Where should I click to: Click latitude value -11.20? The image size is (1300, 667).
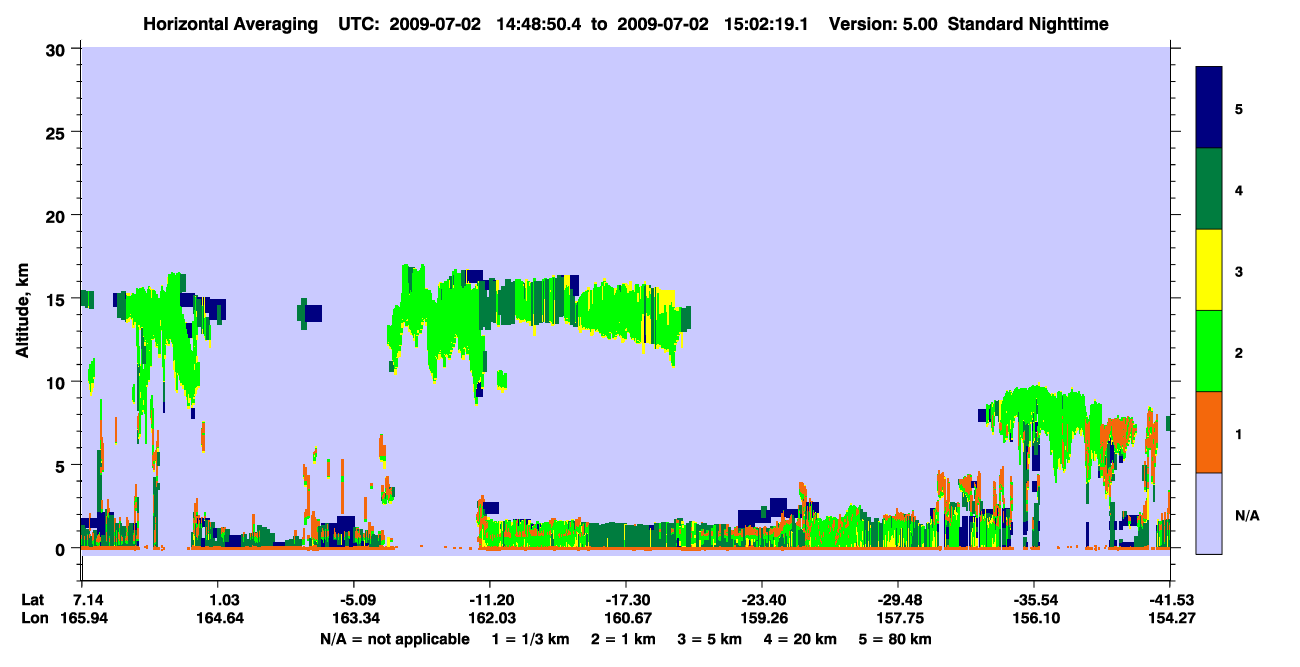click(x=489, y=600)
